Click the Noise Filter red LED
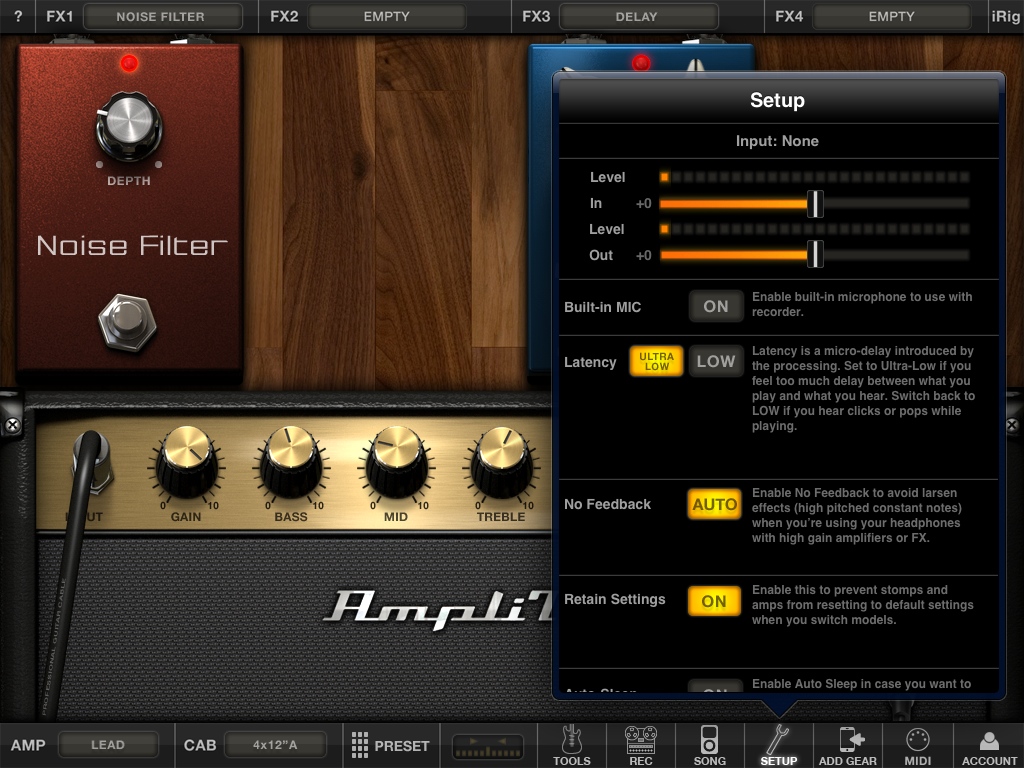Image resolution: width=1024 pixels, height=768 pixels. [x=129, y=63]
